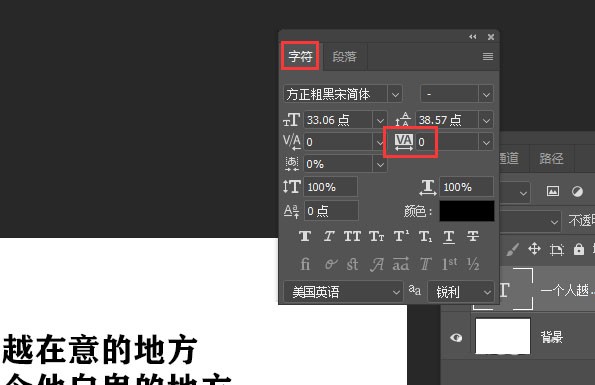Click the fi standard ligatures icon
Image resolution: width=595 pixels, height=385 pixels.
305,264
